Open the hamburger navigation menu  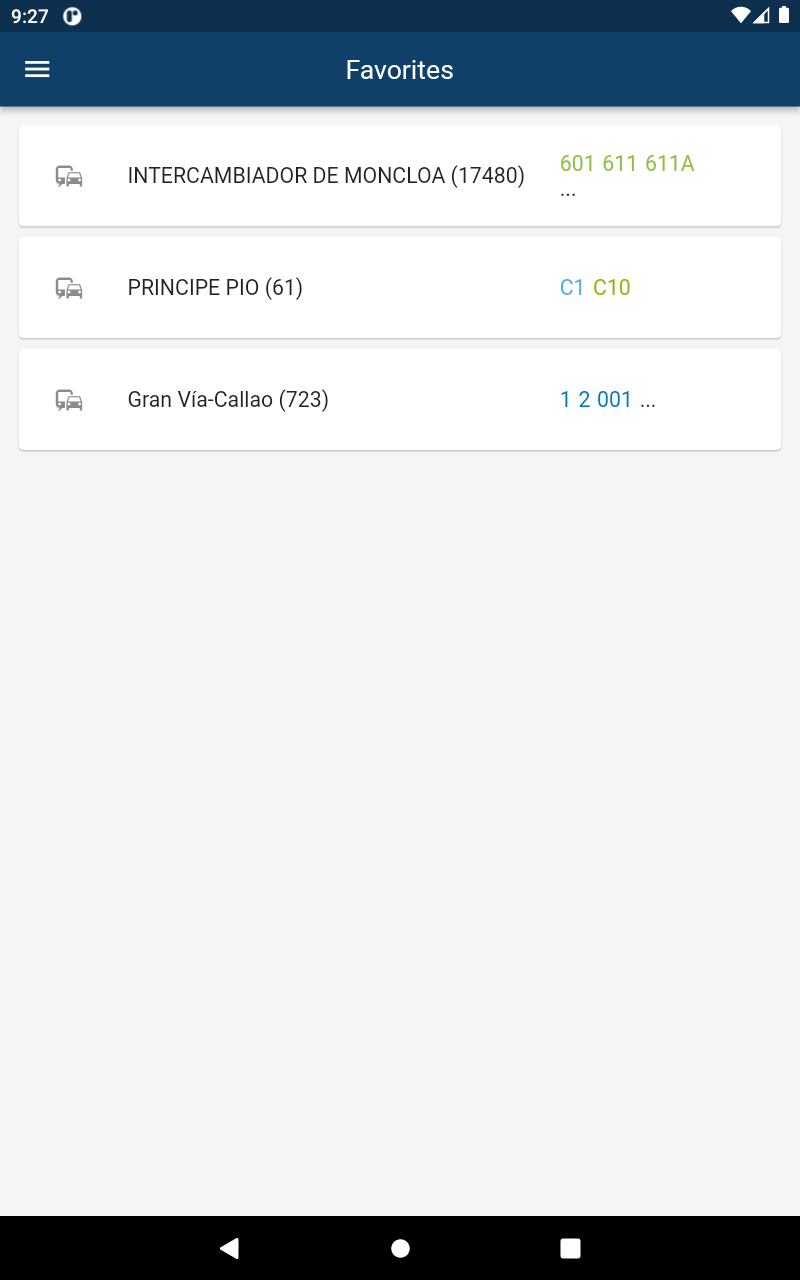pos(37,69)
